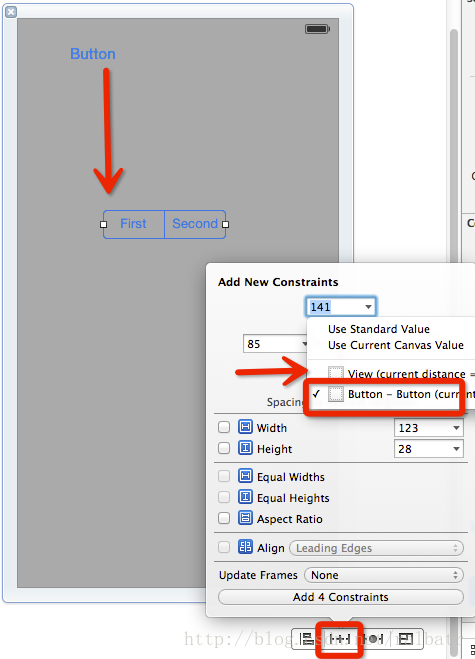This screenshot has width=475, height=659.
Task: Open the top spacing 141 dropdown arrow
Action: (x=368, y=307)
